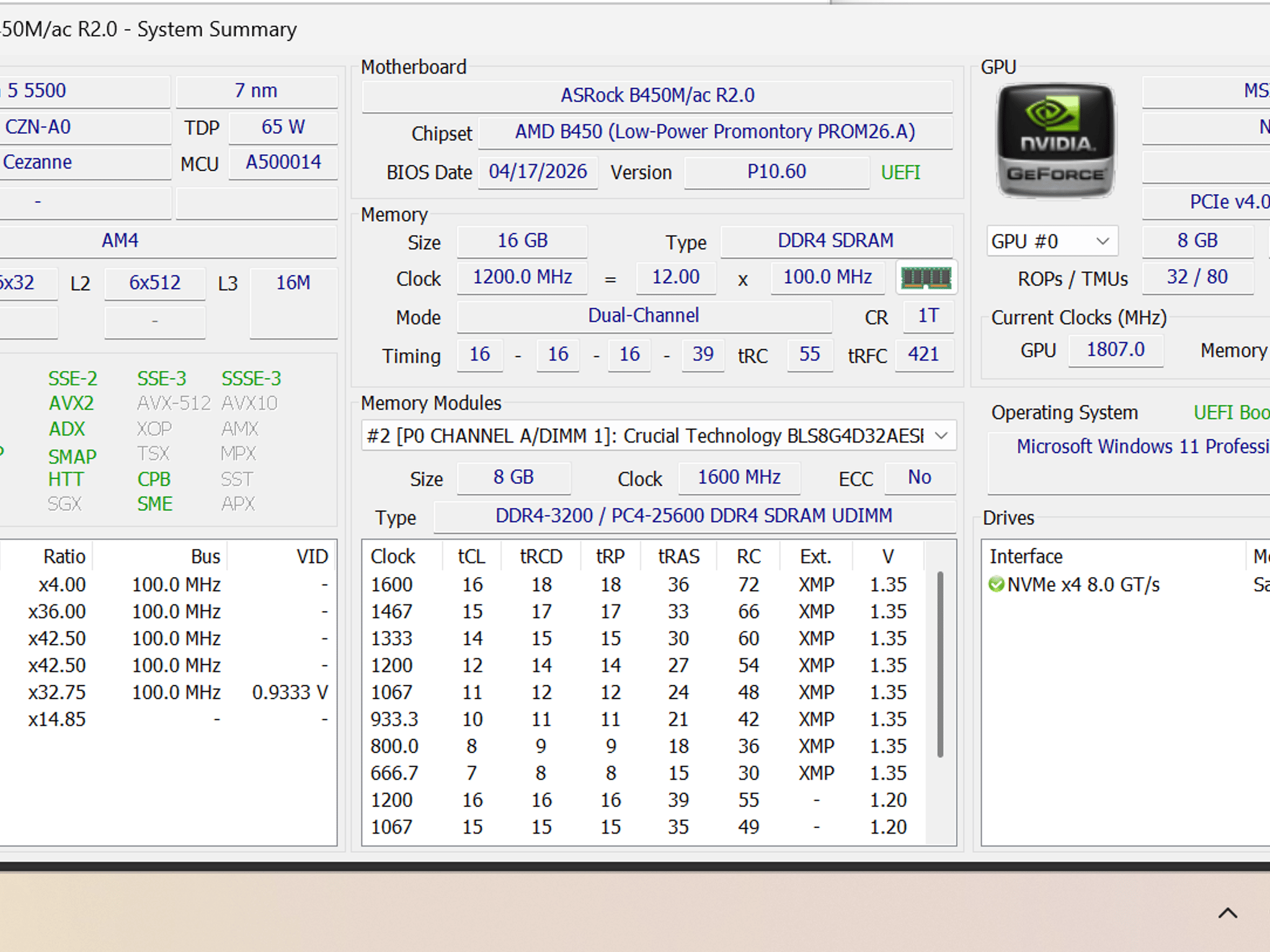The height and width of the screenshot is (952, 1270).
Task: Select the 666.7 clock timing row
Action: pos(645,773)
